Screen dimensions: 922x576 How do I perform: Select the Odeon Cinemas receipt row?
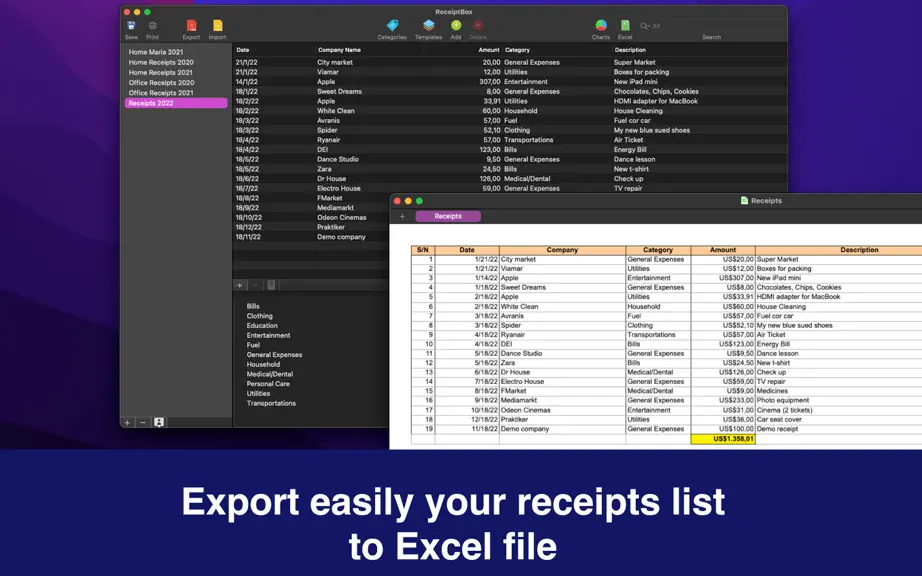point(312,217)
